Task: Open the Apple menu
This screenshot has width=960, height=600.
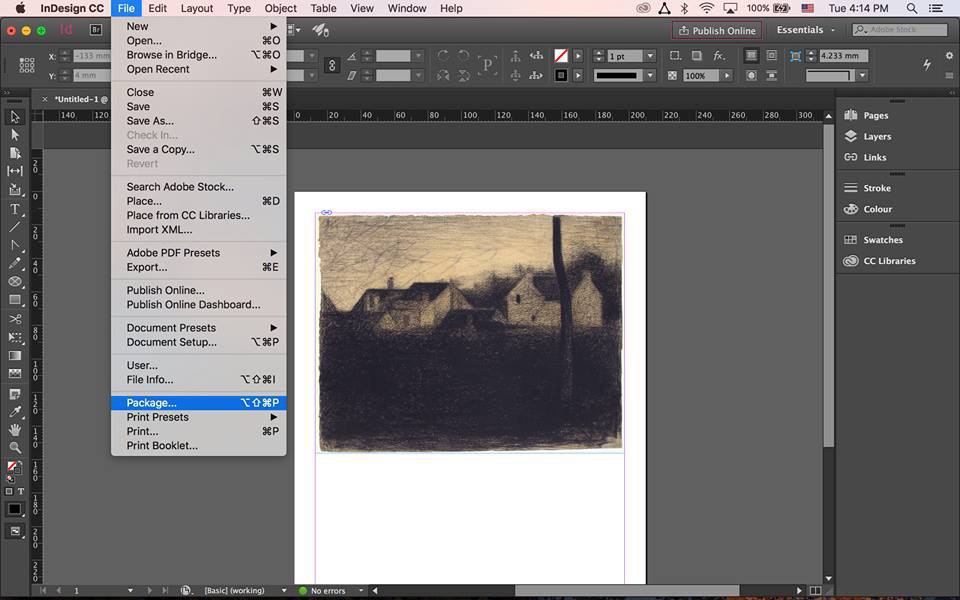Action: pyautogui.click(x=20, y=9)
